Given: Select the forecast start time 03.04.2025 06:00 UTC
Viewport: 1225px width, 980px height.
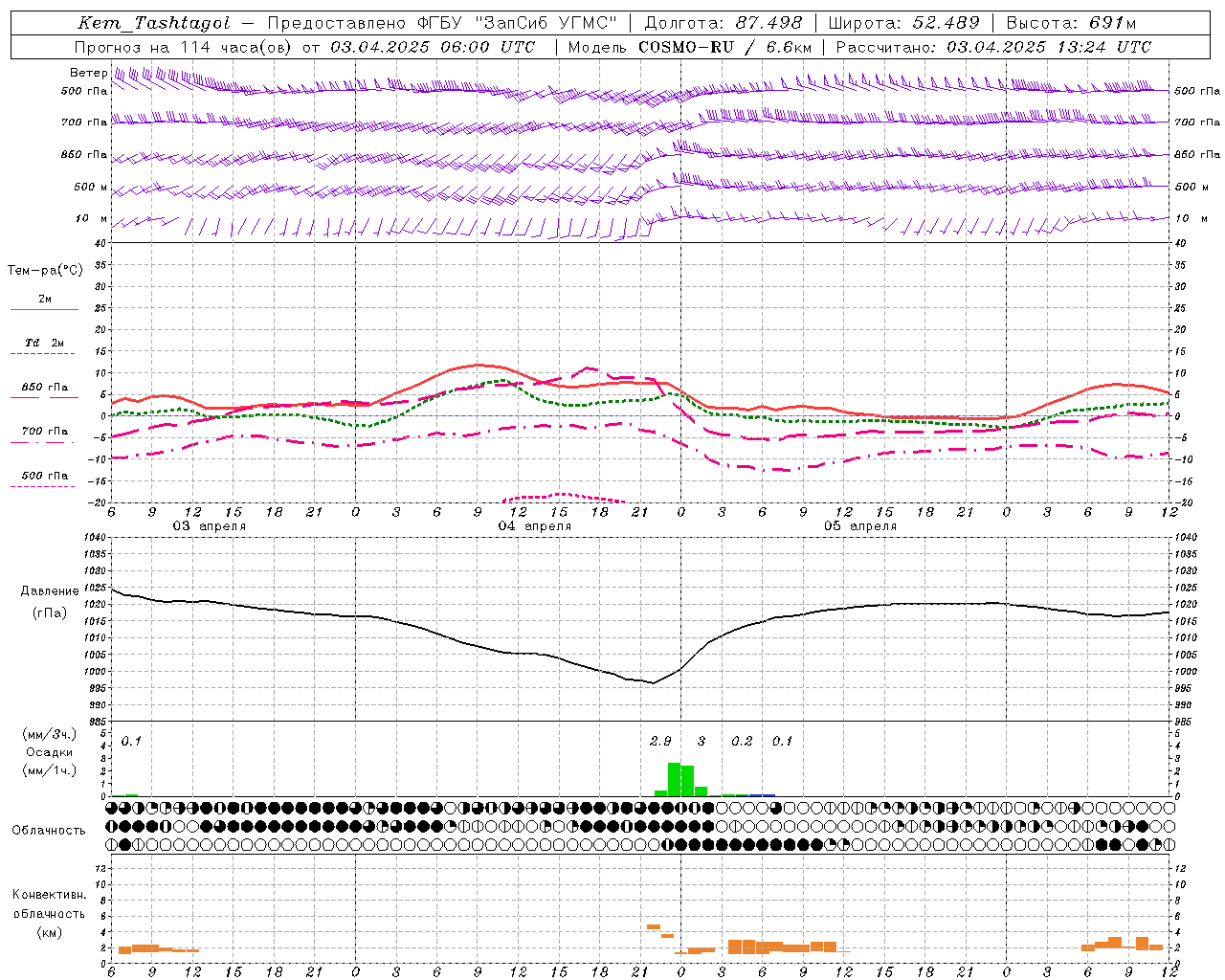Looking at the screenshot, I should click(433, 47).
